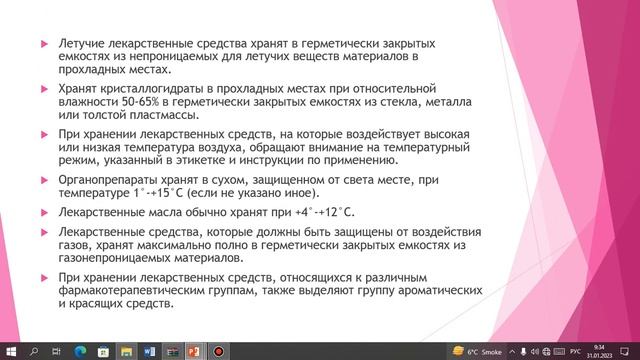Switch to the PowerPoint taskbar app

195,351
